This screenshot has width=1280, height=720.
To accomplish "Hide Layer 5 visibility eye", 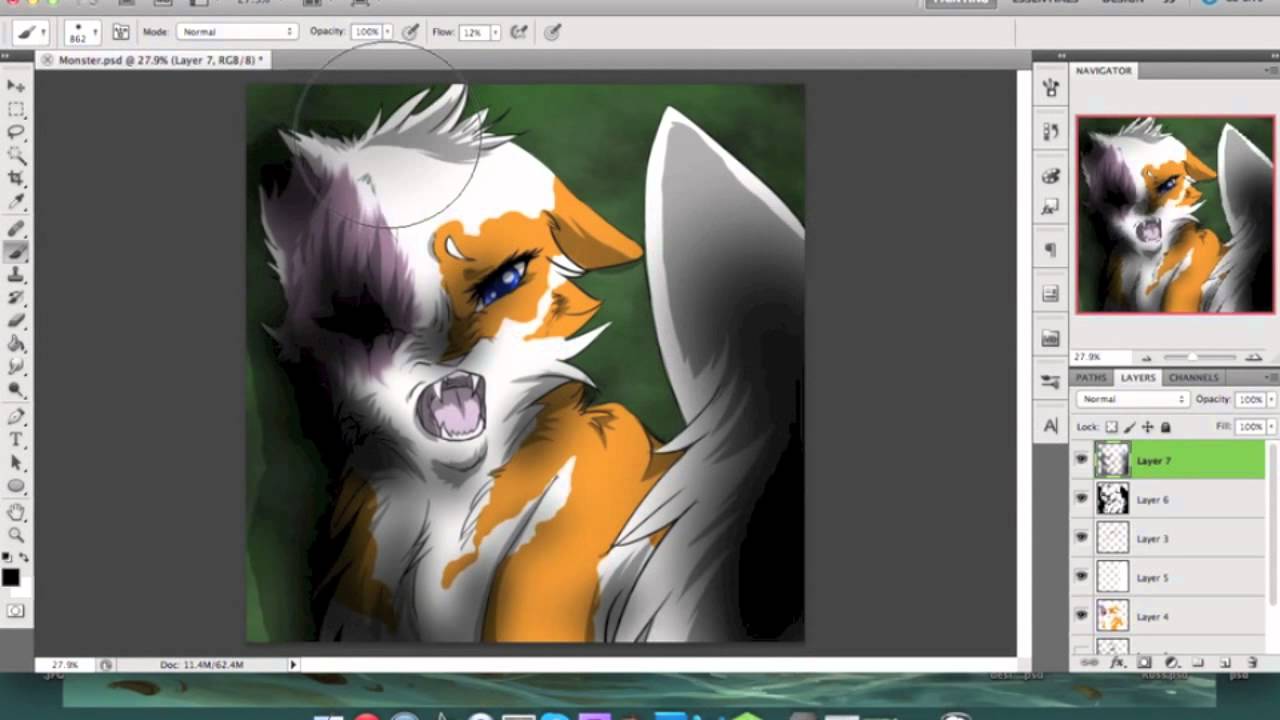I will 1081,577.
